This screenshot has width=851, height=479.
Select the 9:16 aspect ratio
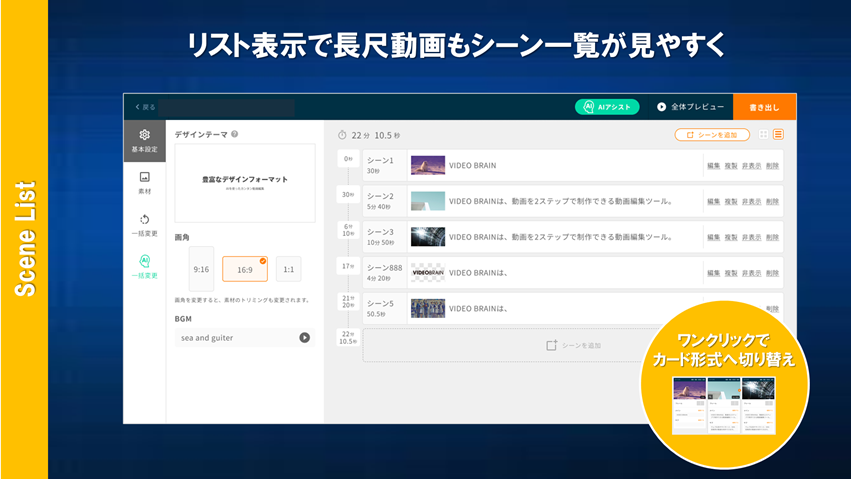click(x=201, y=268)
